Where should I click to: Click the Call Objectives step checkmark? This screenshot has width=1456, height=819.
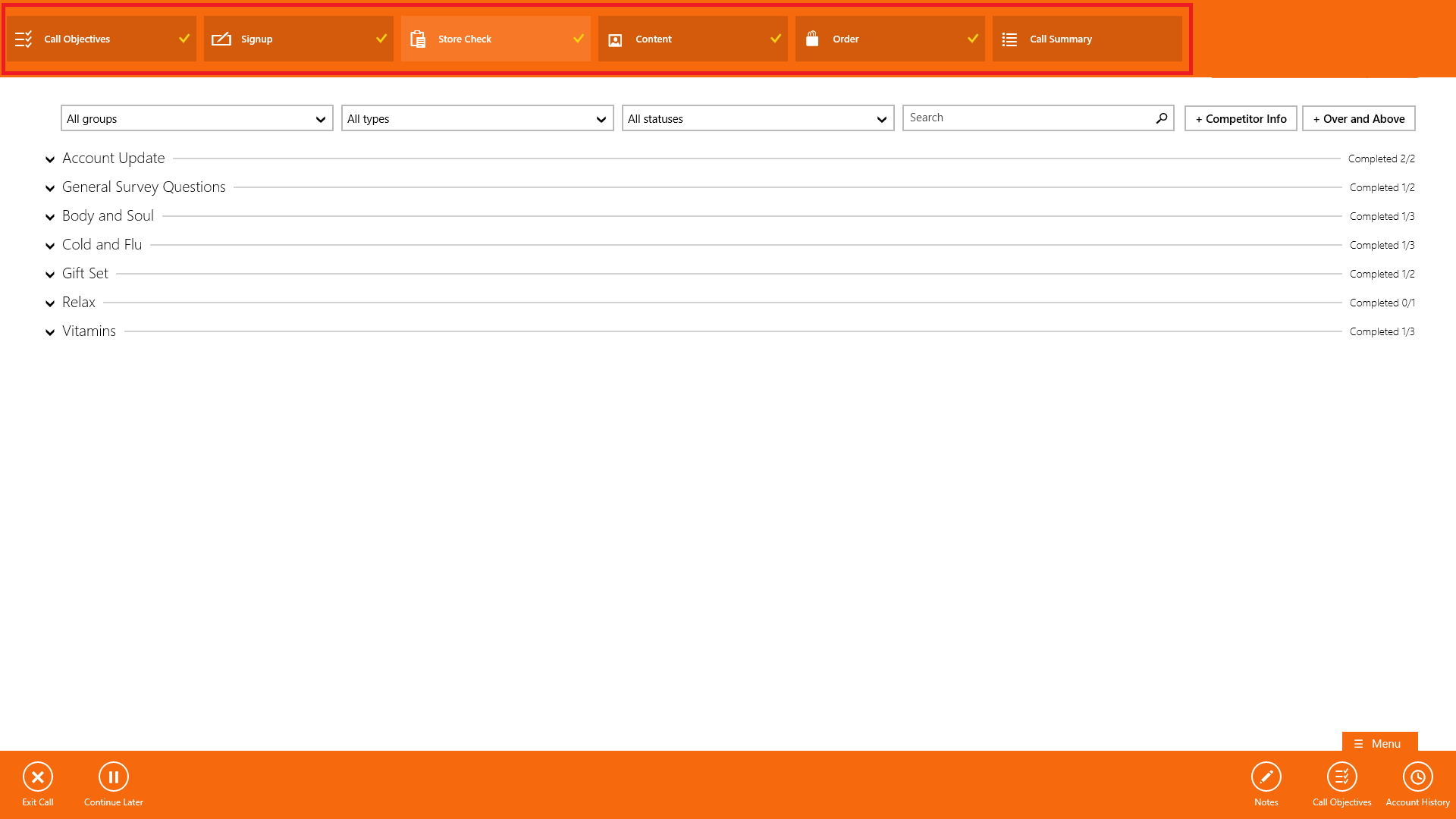(x=184, y=39)
